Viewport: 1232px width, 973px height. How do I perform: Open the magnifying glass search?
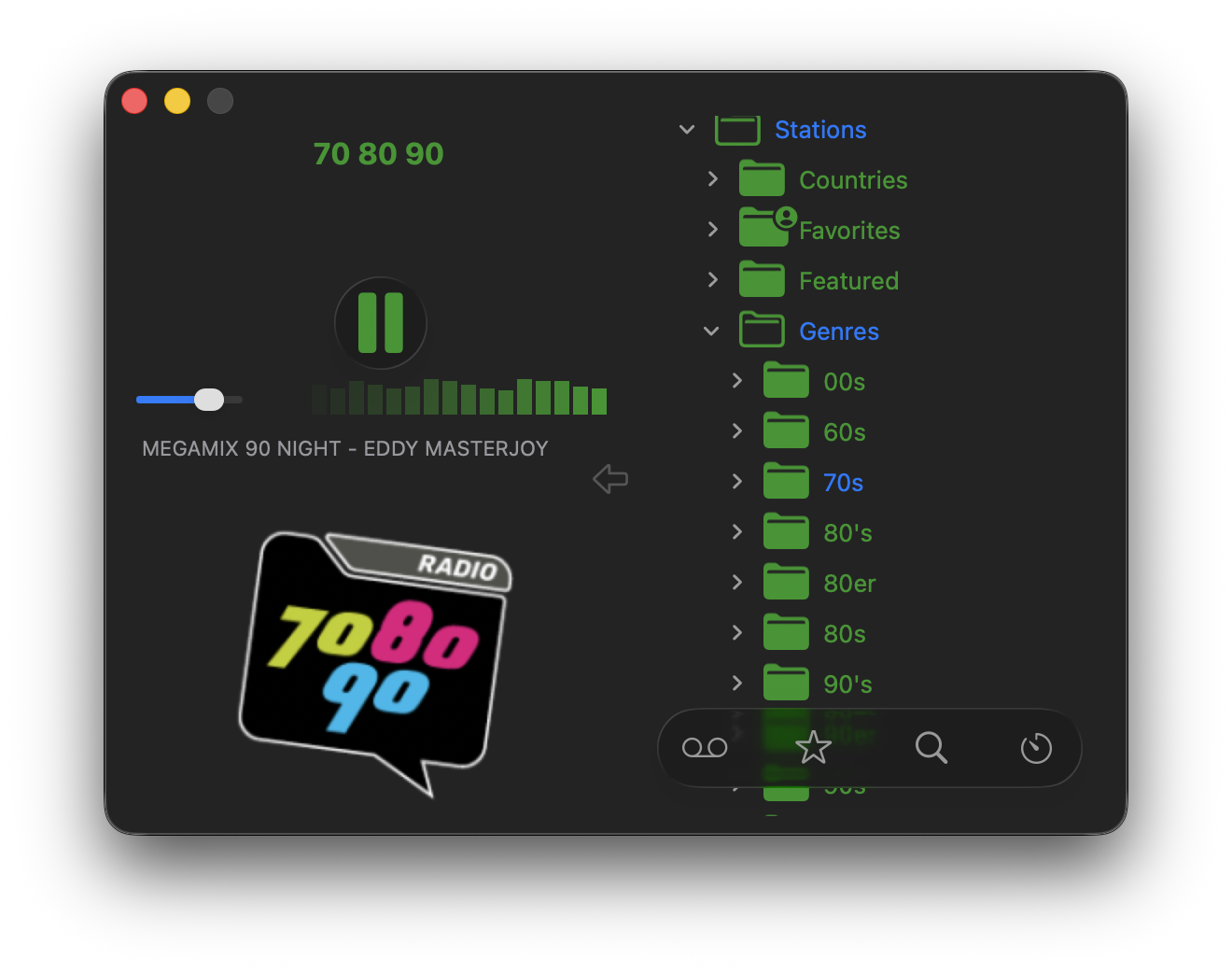click(x=931, y=748)
